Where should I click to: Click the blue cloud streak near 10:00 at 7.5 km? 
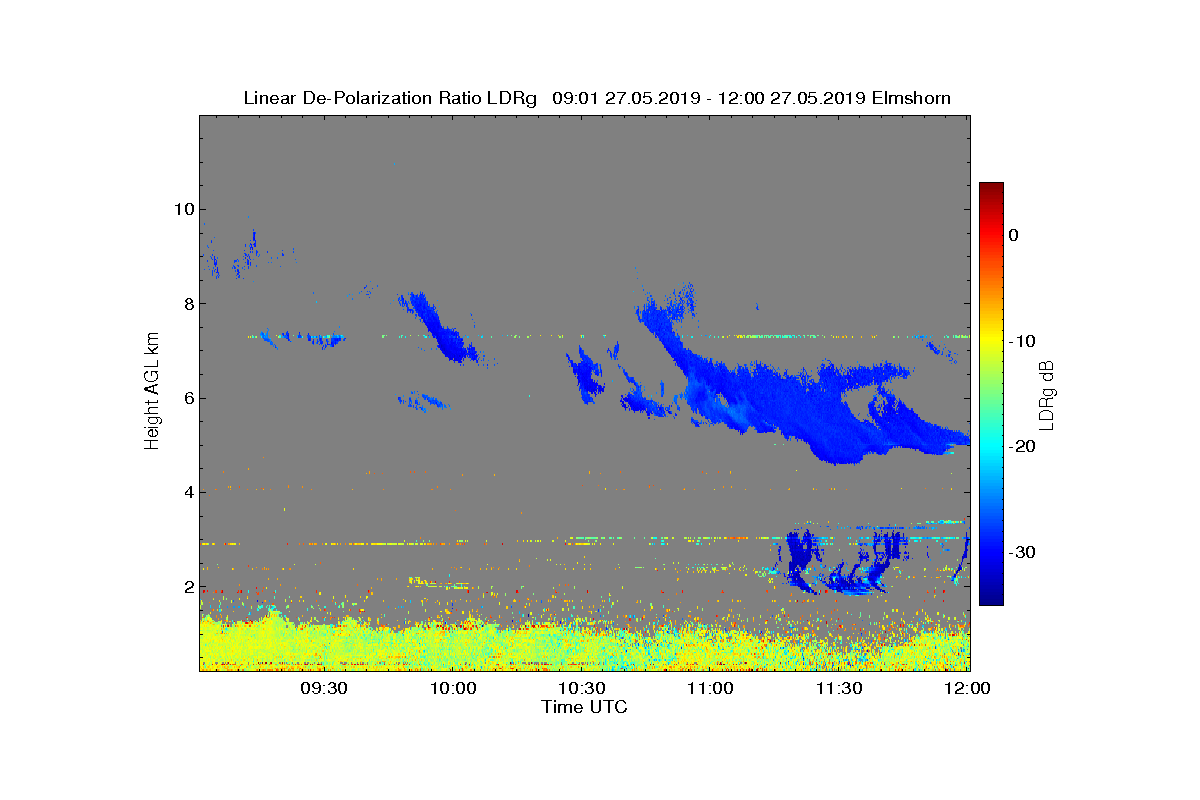pos(438,326)
